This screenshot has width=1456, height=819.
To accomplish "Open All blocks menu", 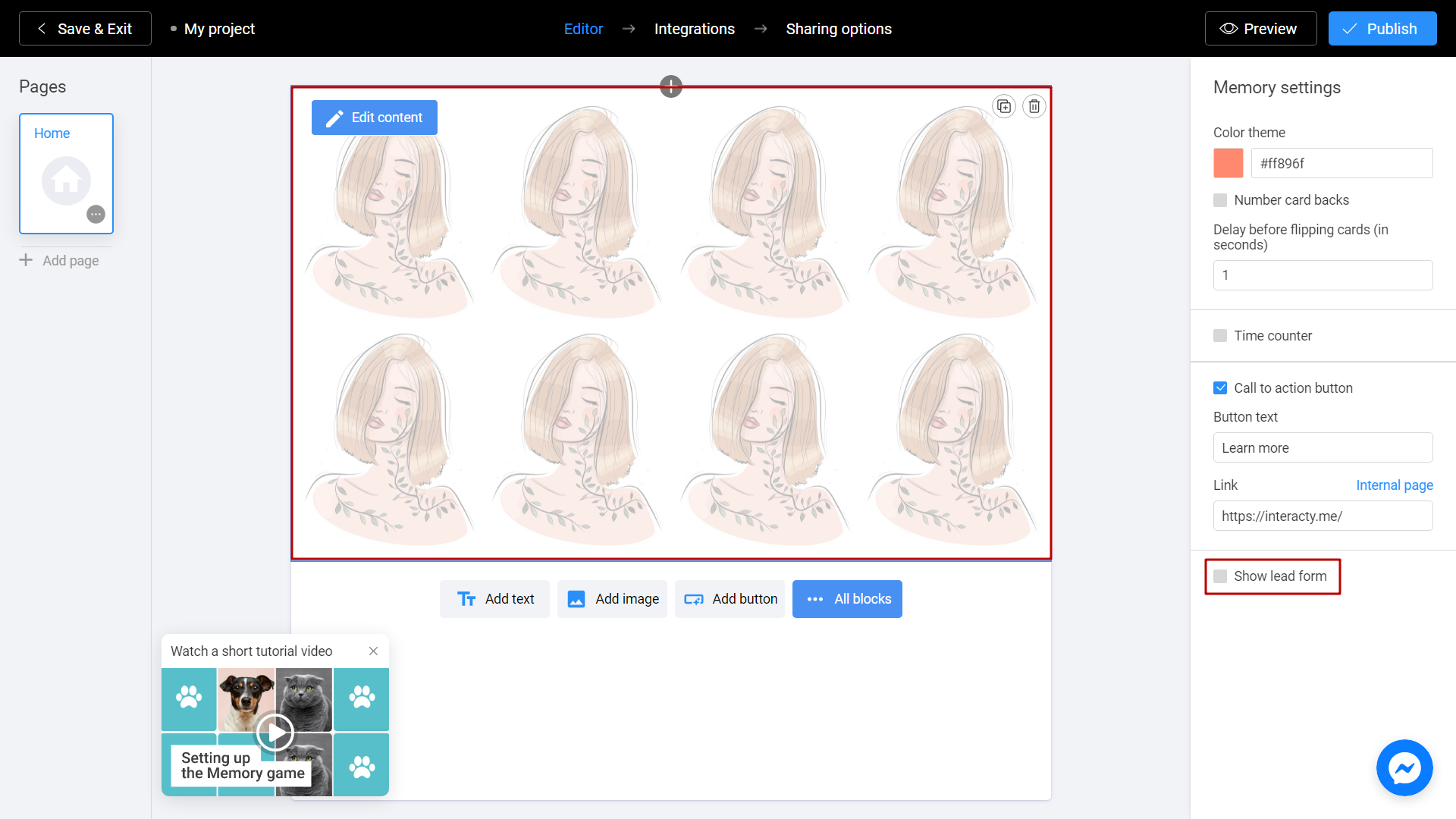I will pos(847,599).
